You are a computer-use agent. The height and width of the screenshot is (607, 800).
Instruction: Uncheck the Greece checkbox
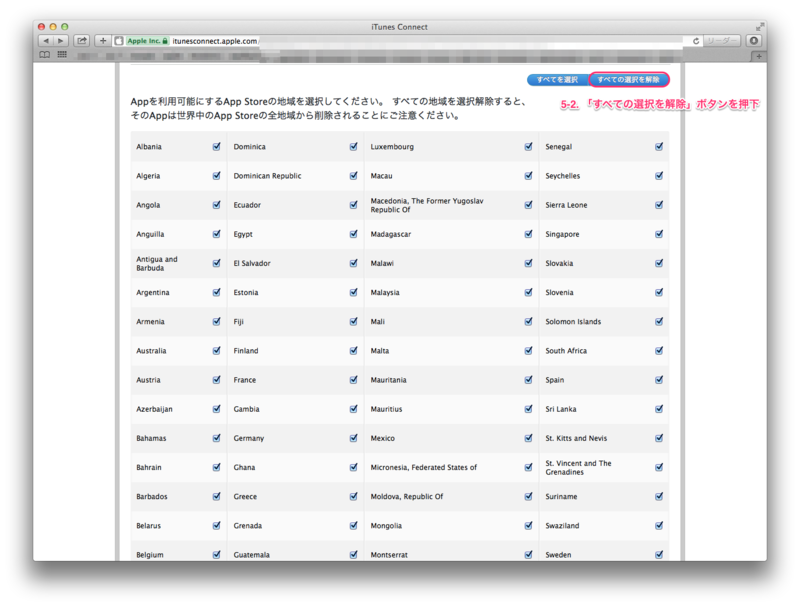click(353, 496)
